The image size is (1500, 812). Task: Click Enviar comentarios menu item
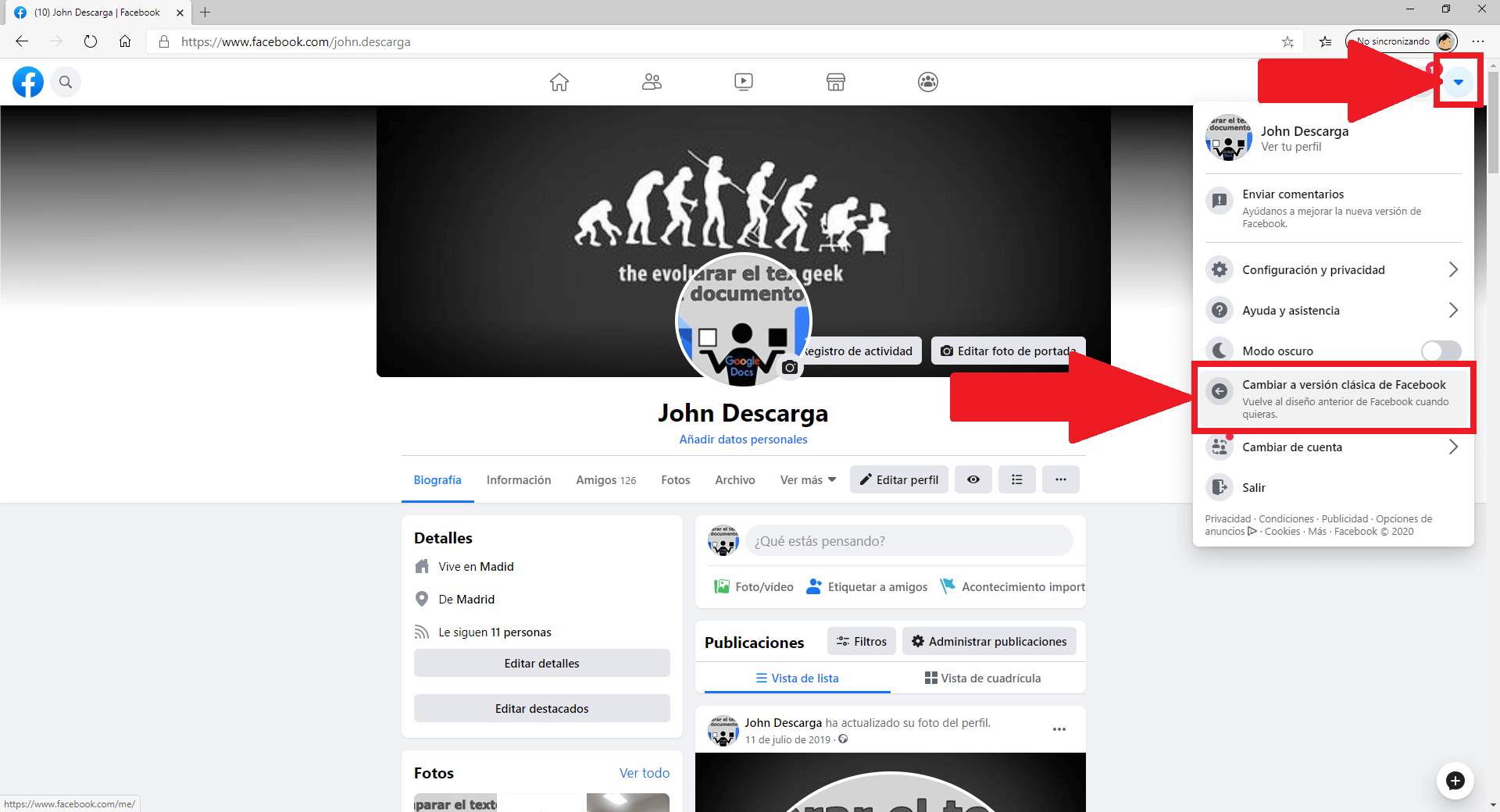click(x=1334, y=208)
